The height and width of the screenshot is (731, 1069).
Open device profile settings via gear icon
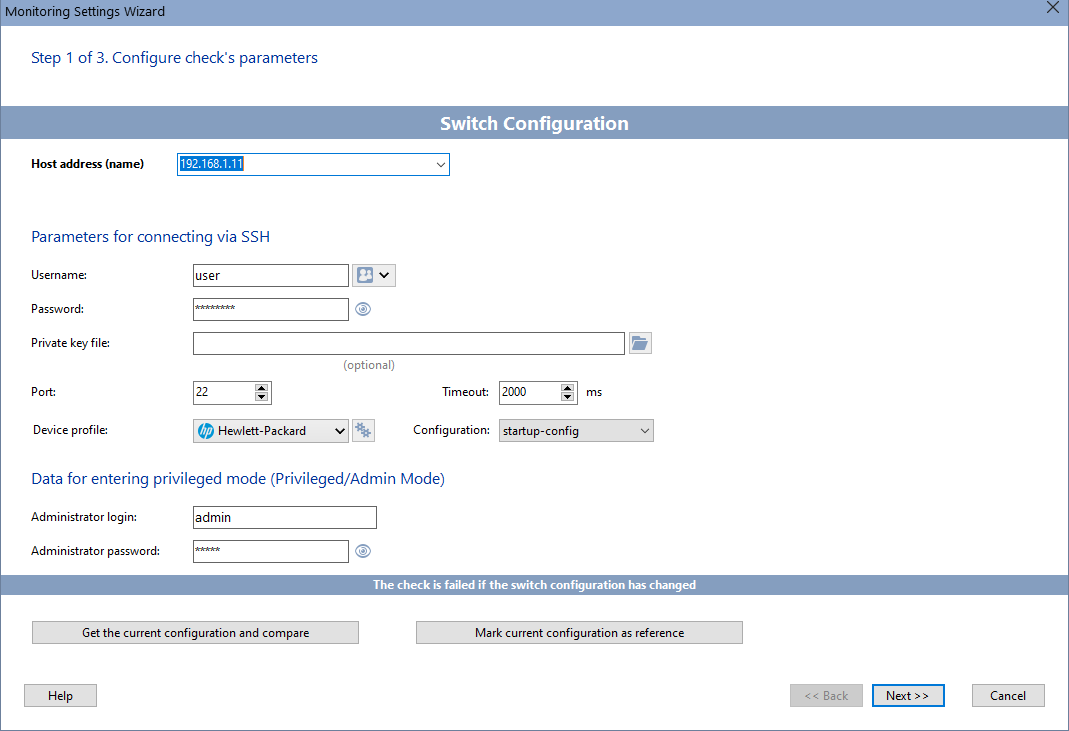(x=363, y=430)
